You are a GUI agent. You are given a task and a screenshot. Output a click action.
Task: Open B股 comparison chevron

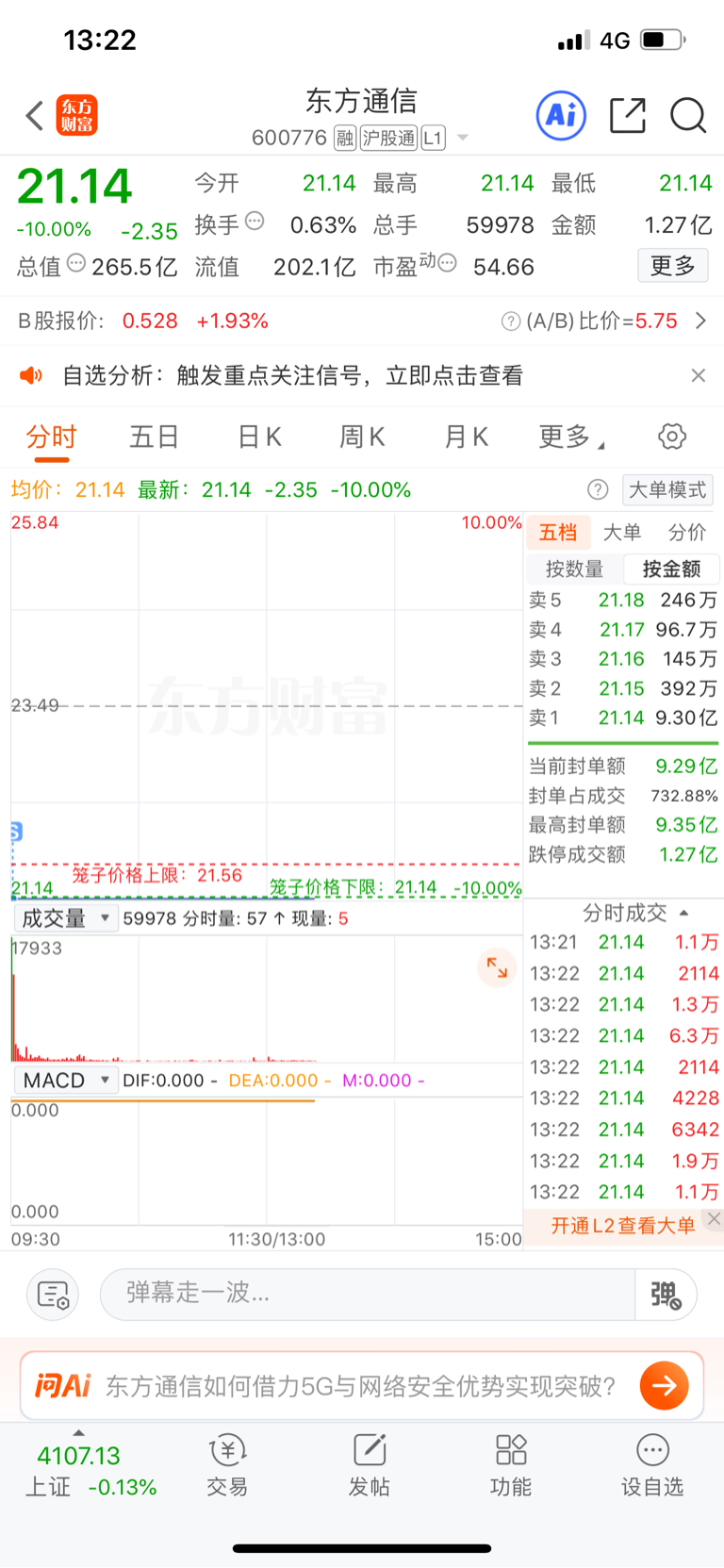point(700,322)
